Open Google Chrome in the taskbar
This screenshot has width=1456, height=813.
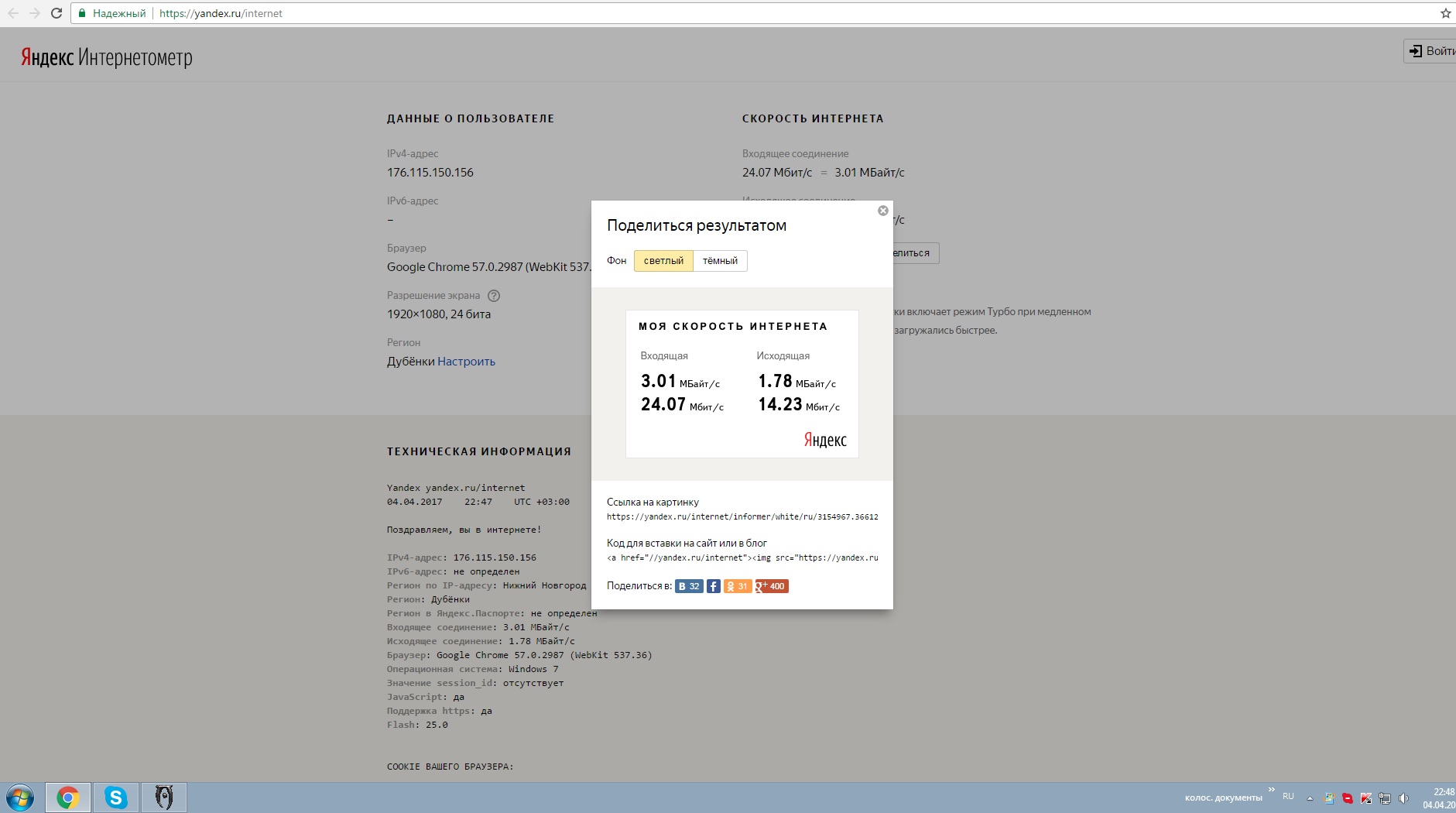tap(68, 798)
